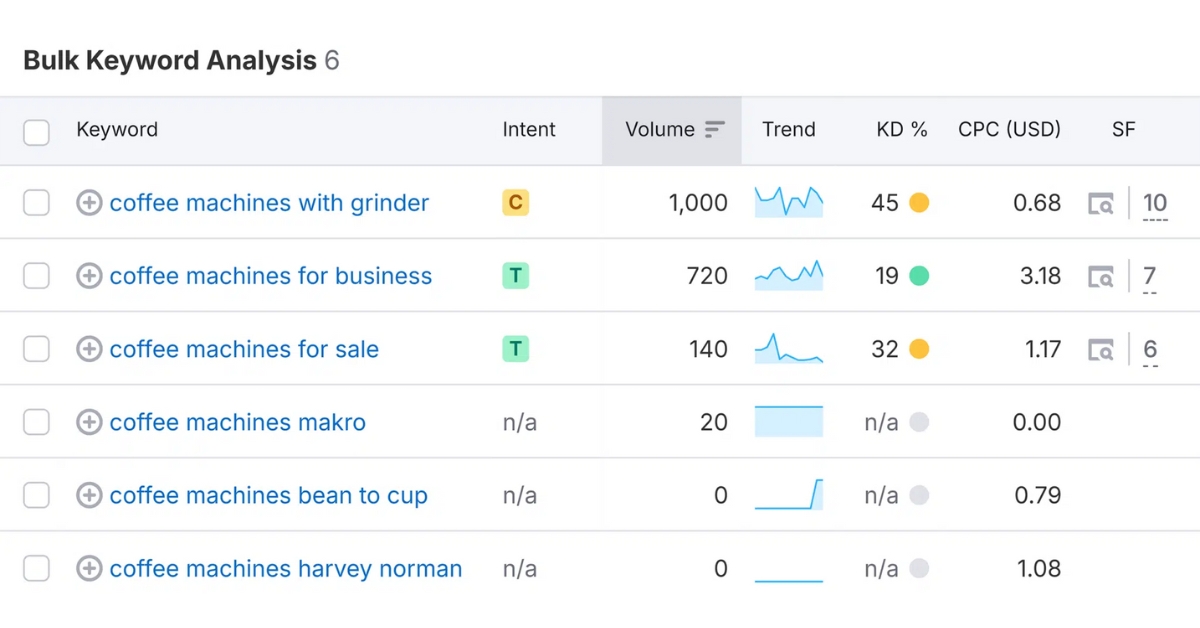Open SERP view for 'coffee machines for business'
This screenshot has height=628, width=1200.
pos(1101,277)
